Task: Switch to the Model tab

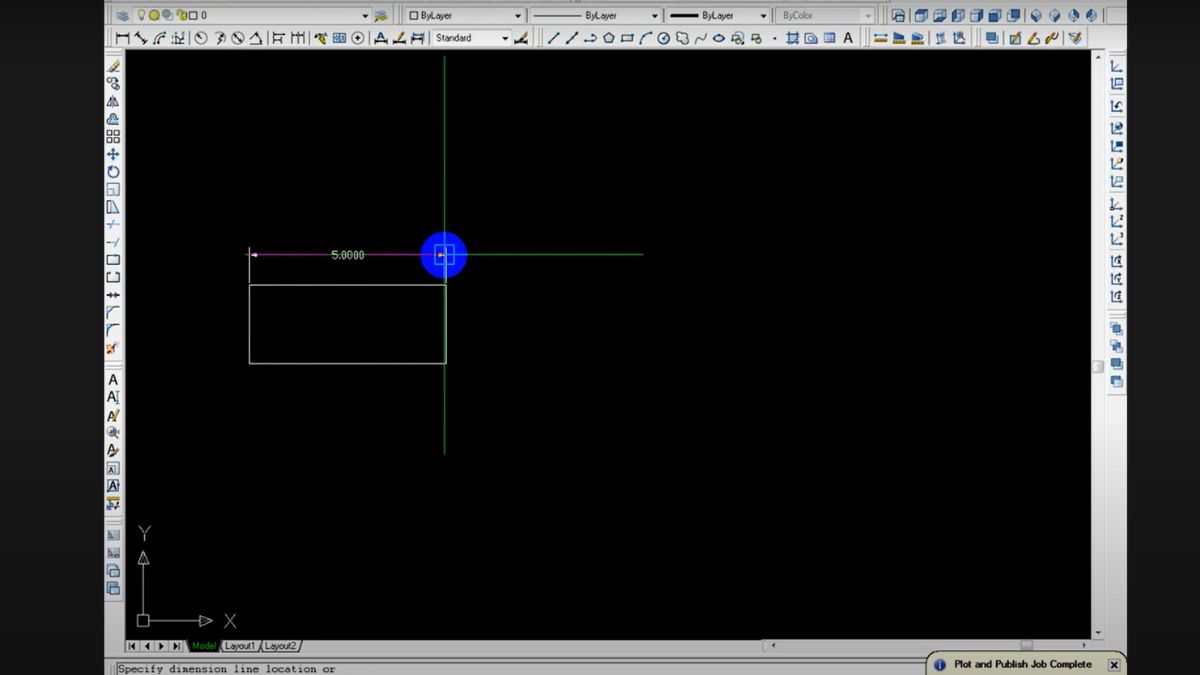Action: [204, 646]
